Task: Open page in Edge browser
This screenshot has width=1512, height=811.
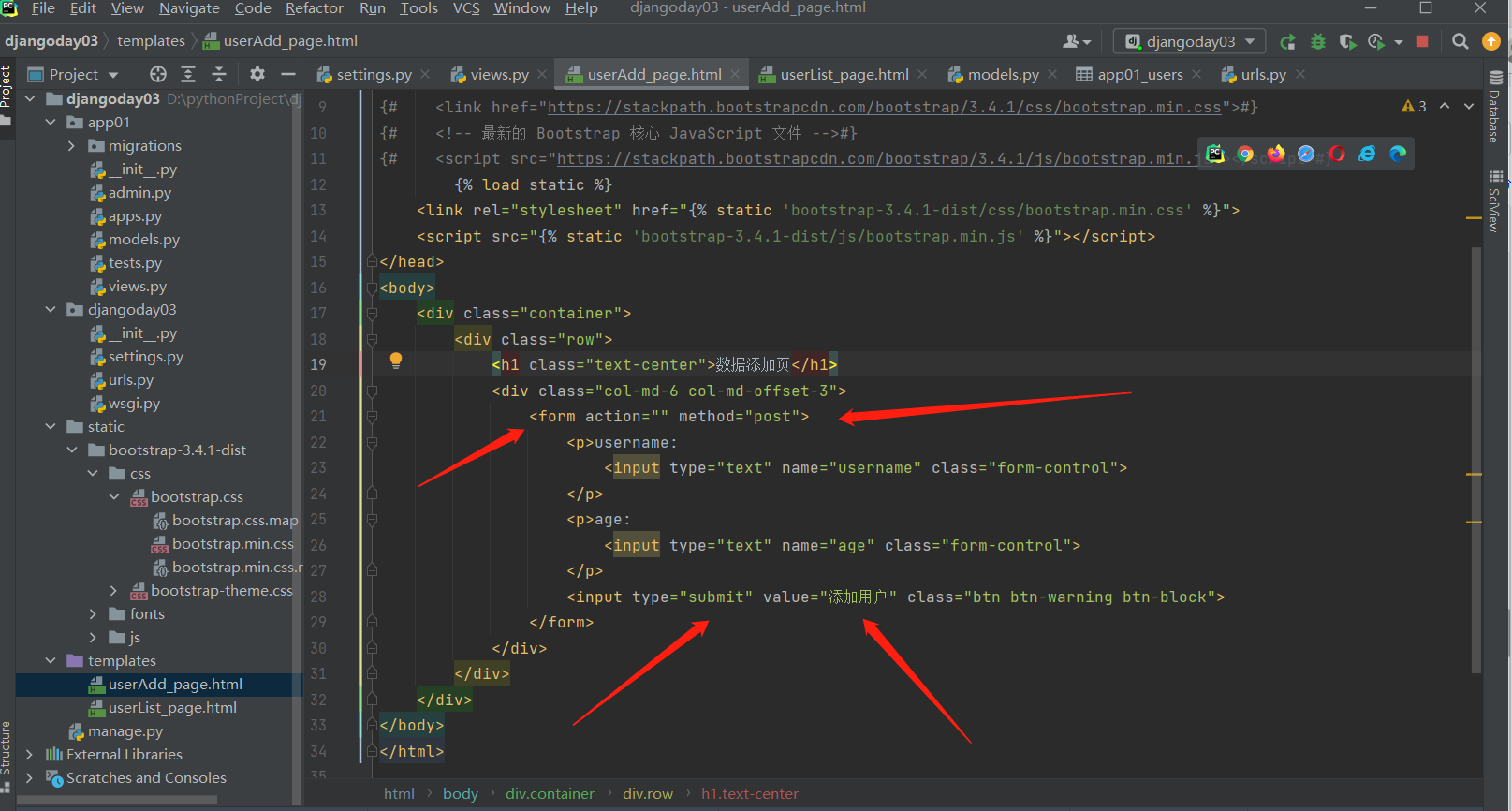Action: click(1398, 154)
